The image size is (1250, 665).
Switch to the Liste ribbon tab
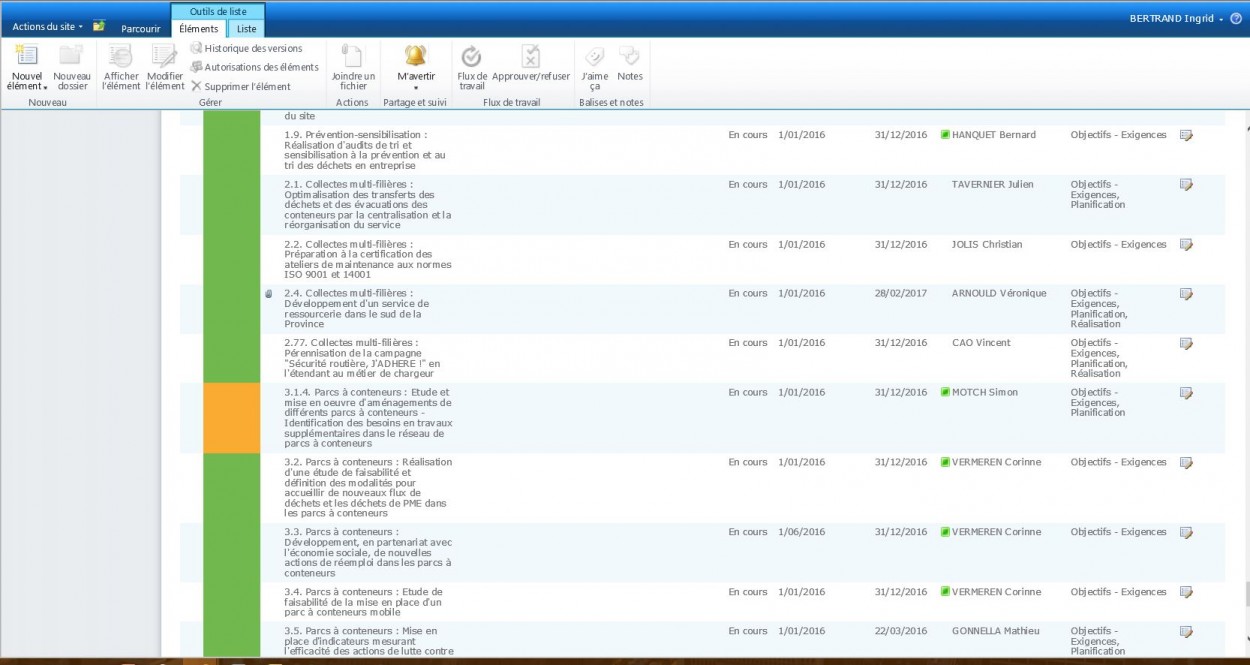pos(246,29)
